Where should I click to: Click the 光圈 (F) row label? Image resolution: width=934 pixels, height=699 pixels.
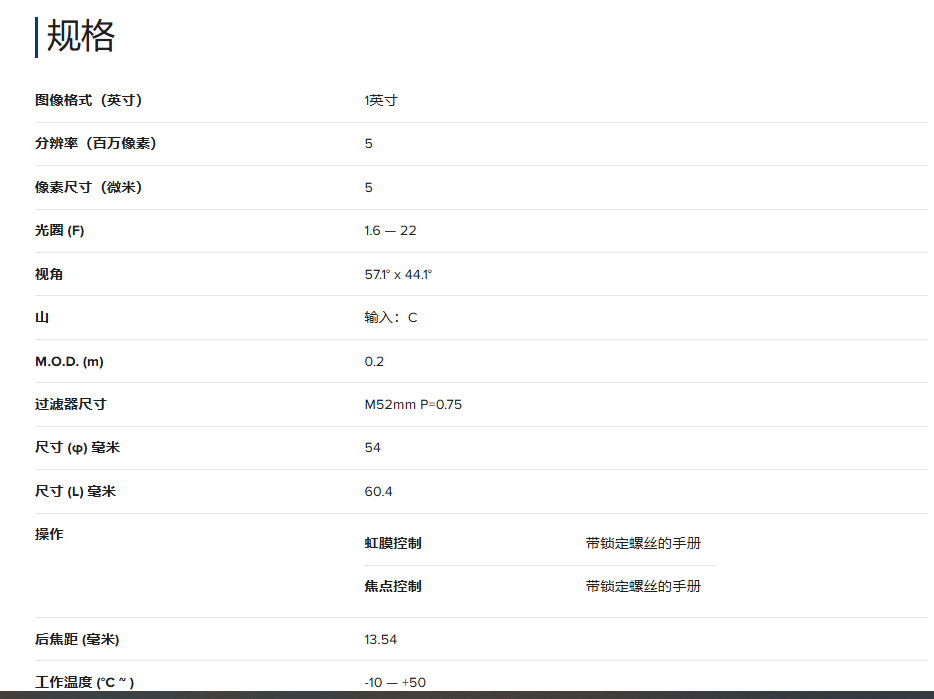click(60, 231)
